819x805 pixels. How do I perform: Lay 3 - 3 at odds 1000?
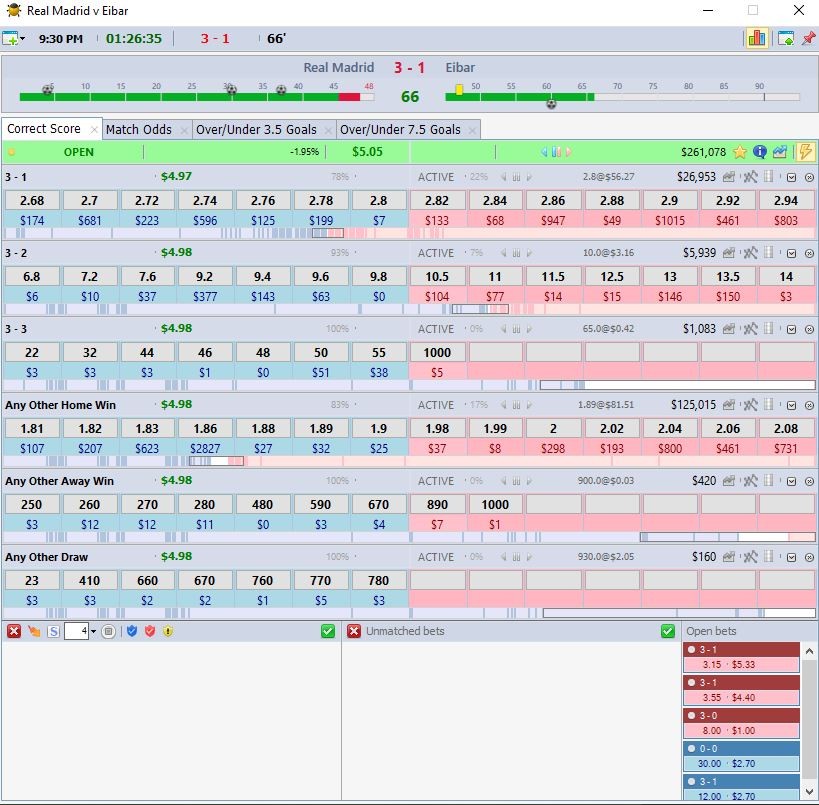(x=437, y=353)
